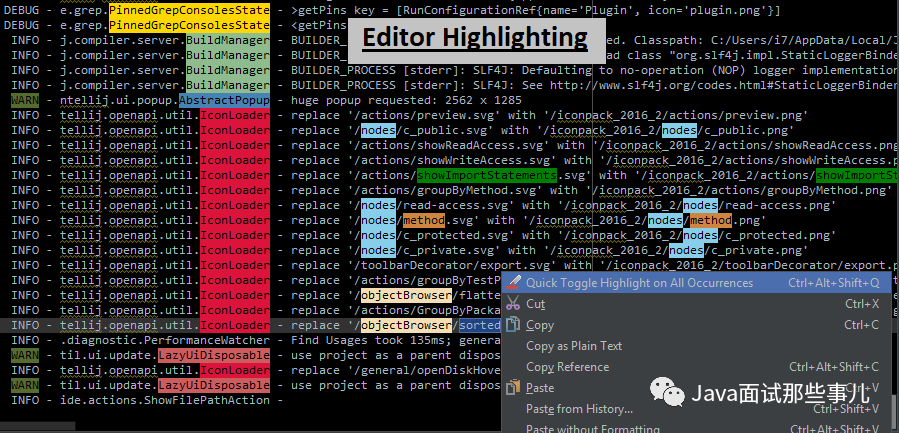Click the slf4j.org codes.html URL

pos(724,86)
